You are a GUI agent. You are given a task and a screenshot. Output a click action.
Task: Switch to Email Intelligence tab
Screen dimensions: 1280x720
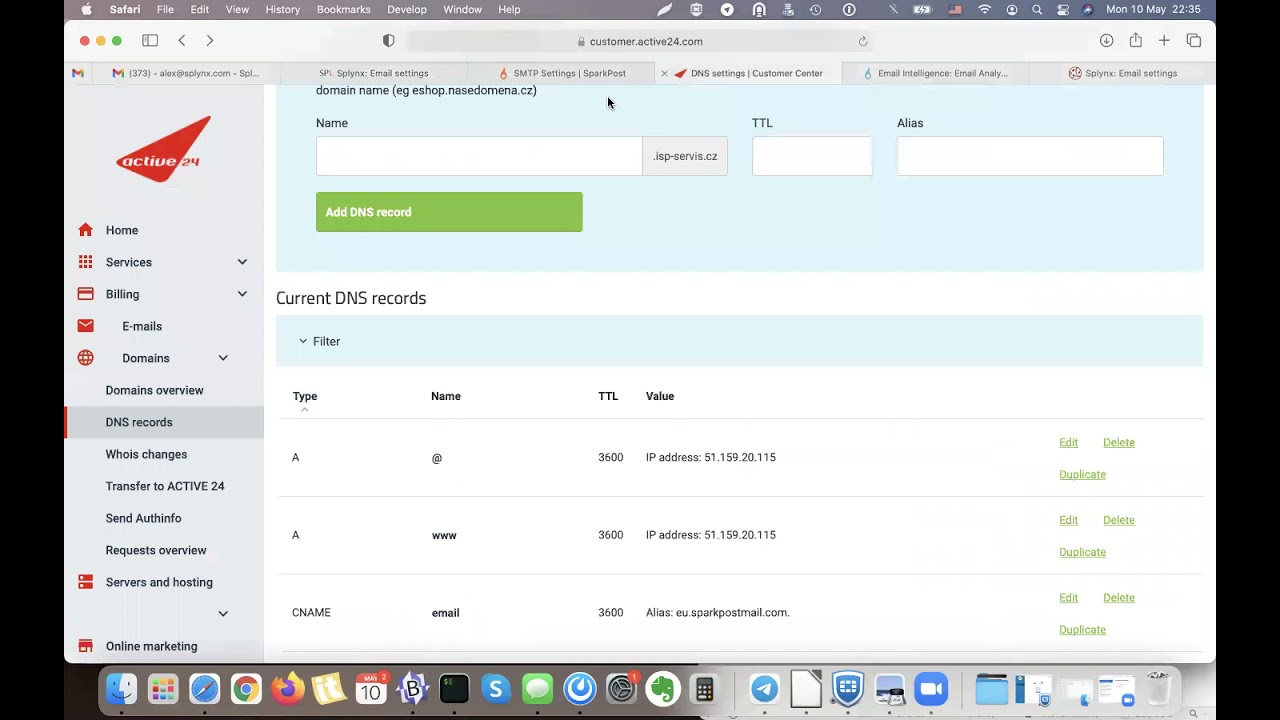tap(935, 73)
